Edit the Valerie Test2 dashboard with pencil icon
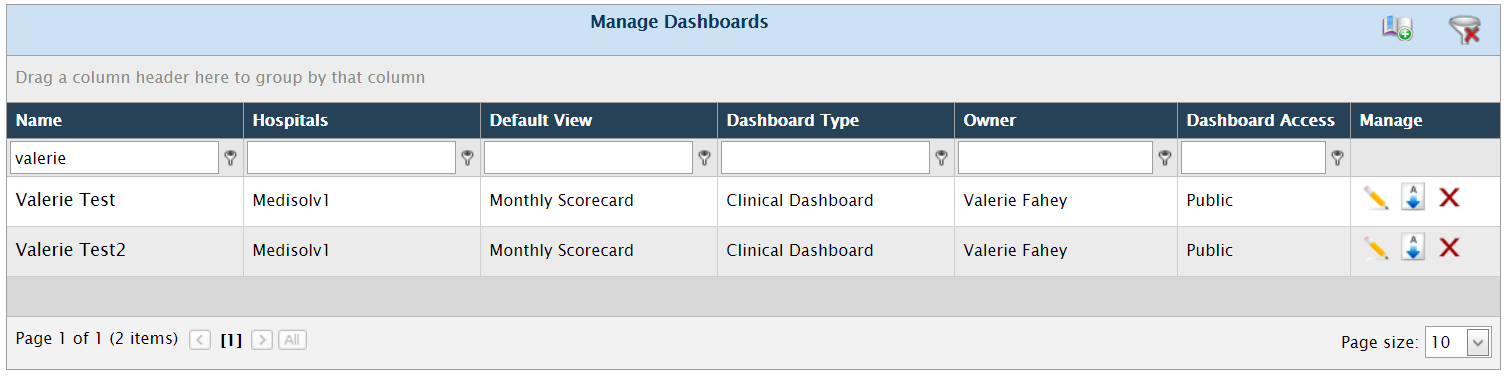The width and height of the screenshot is (1511, 387). pyautogui.click(x=1376, y=248)
